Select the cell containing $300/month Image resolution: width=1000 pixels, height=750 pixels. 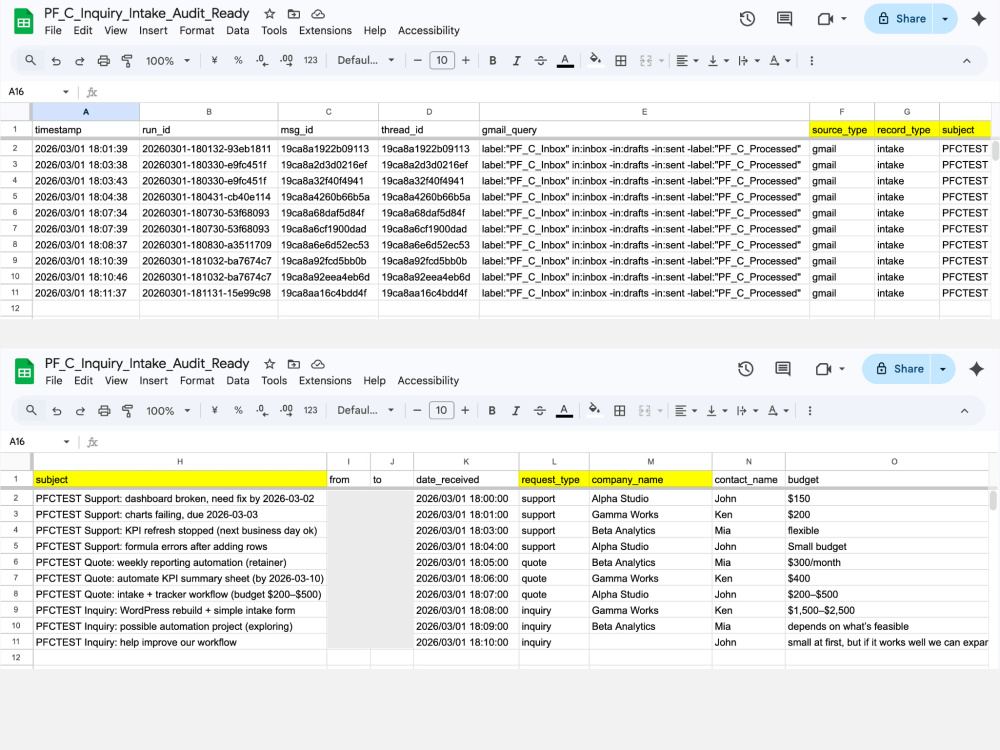click(x=887, y=562)
